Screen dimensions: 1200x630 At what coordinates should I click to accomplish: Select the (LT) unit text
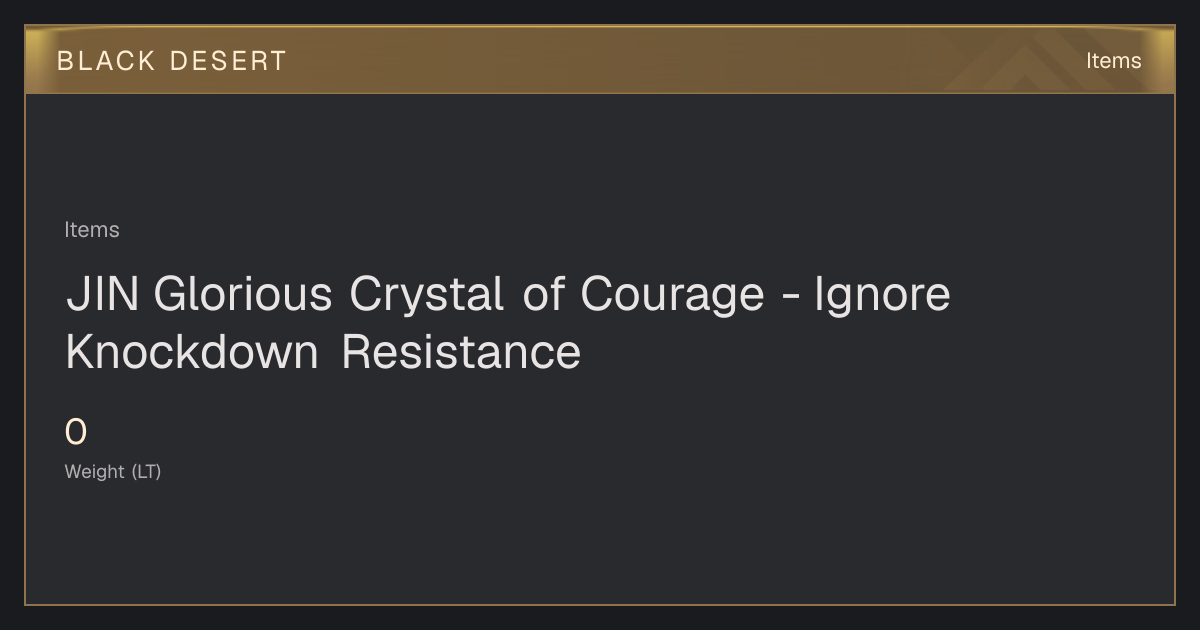click(146, 472)
